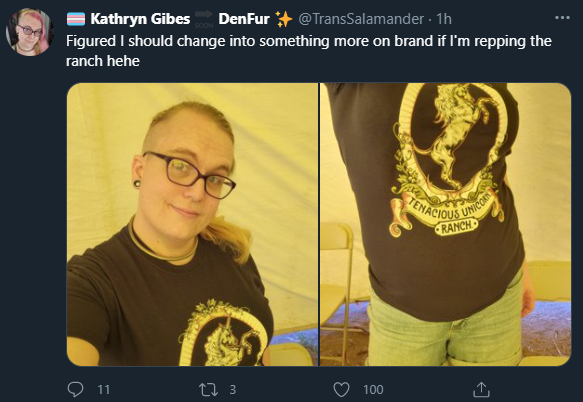Click the reply speech bubble icon
Viewport: 583px width, 402px height.
[x=75, y=389]
